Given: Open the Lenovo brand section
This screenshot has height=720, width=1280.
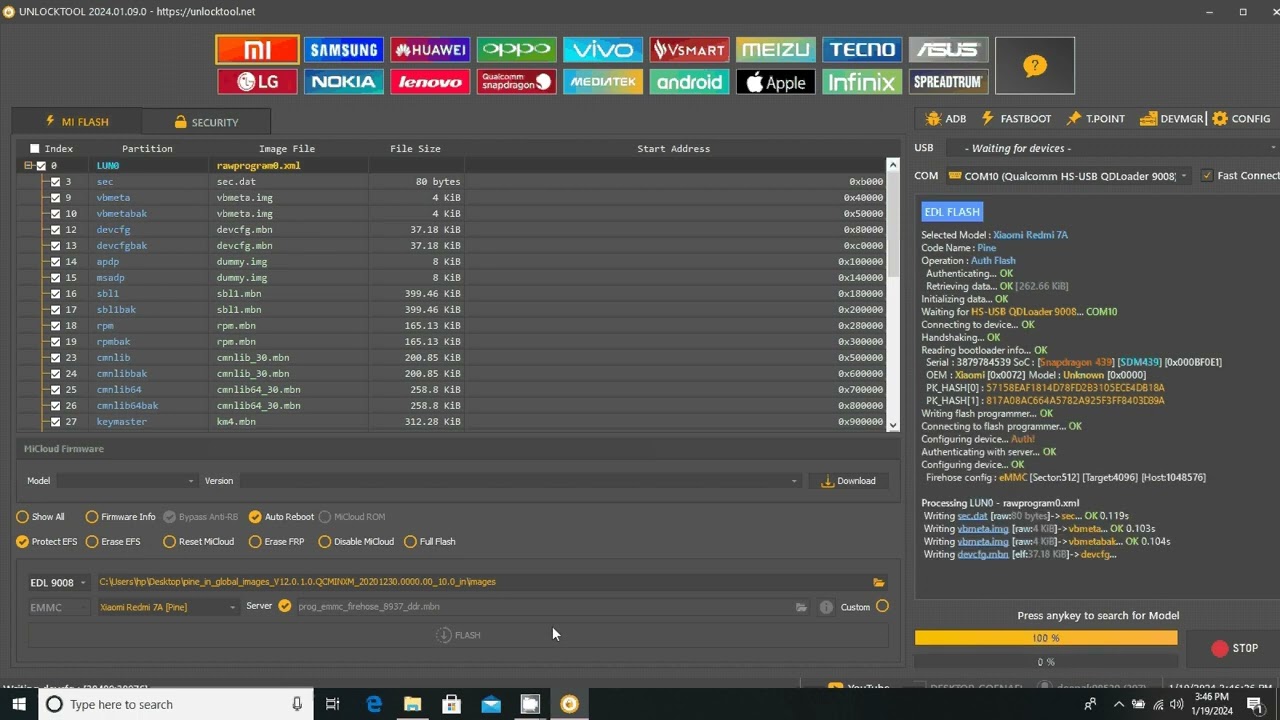Looking at the screenshot, I should point(430,82).
